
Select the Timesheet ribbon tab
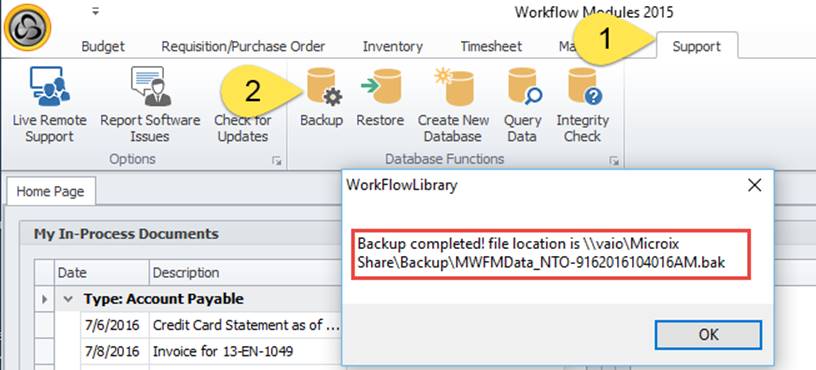pos(491,46)
